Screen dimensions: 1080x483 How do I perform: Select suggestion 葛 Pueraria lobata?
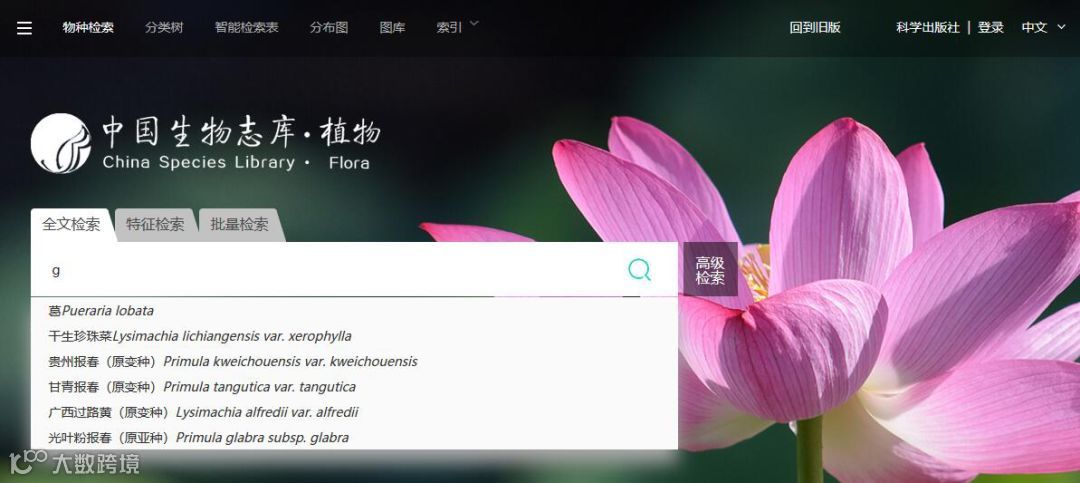(x=354, y=311)
